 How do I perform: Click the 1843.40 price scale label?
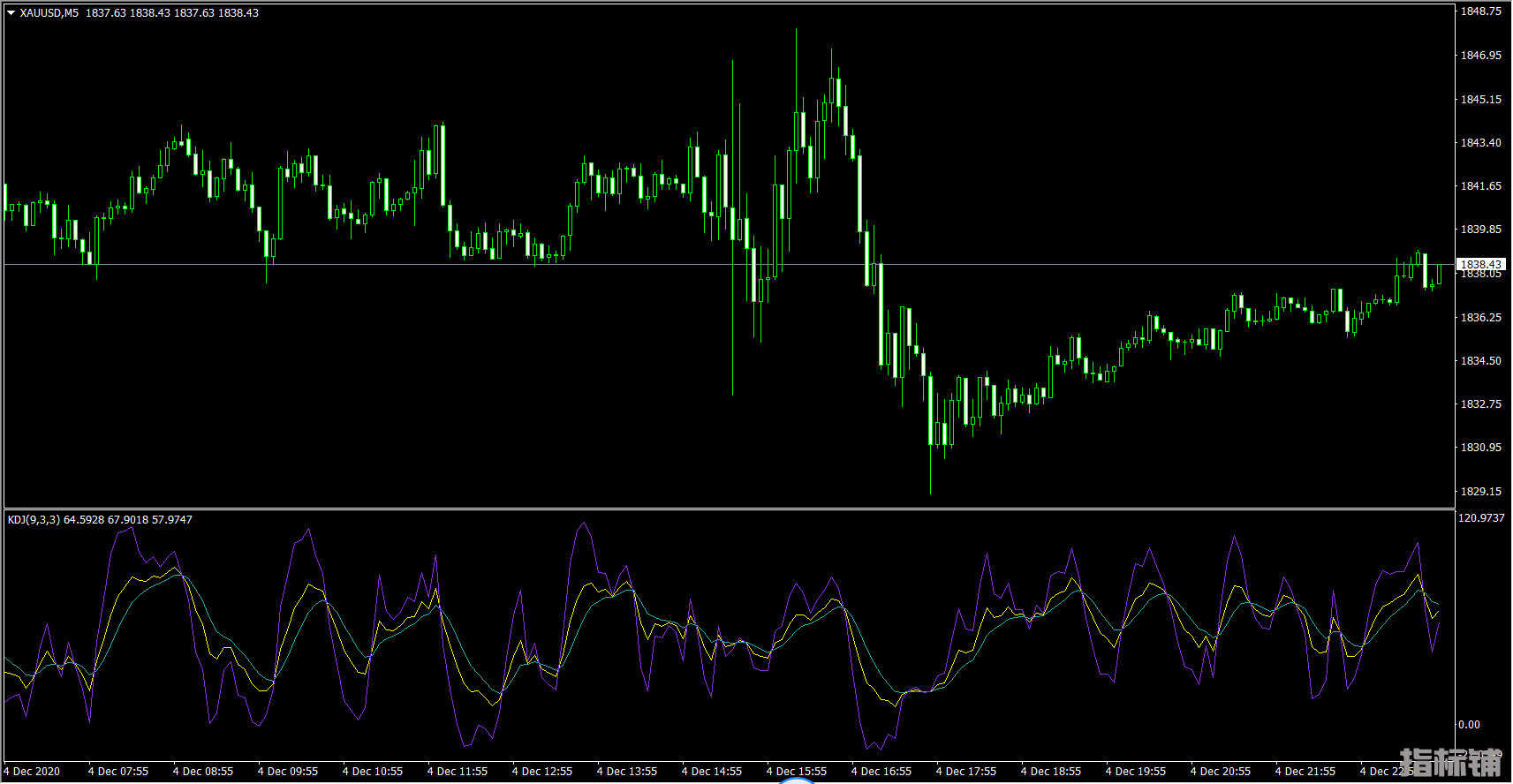tap(1480, 143)
